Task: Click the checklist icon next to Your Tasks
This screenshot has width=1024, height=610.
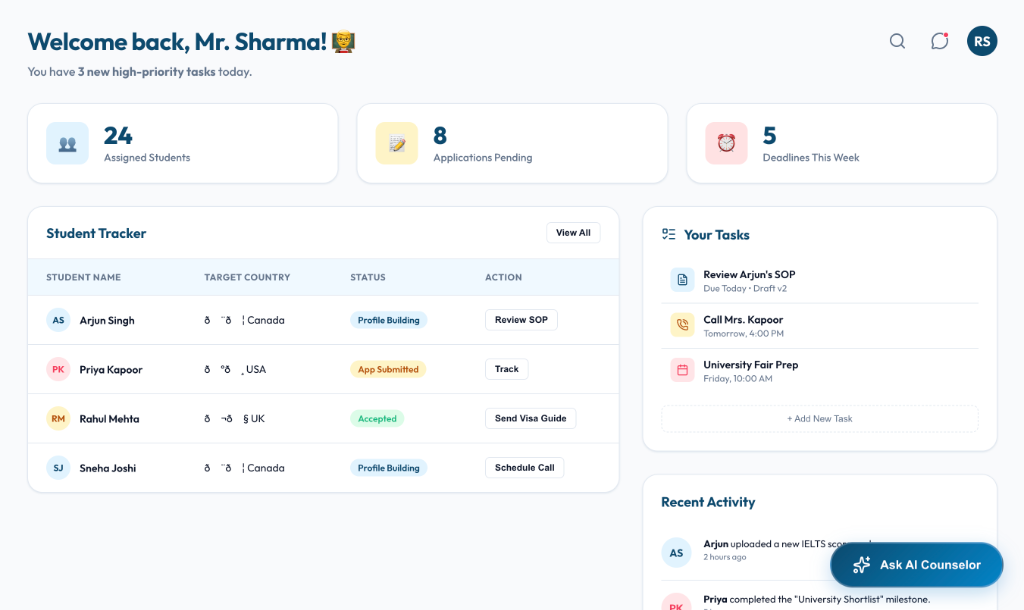Action: [668, 233]
